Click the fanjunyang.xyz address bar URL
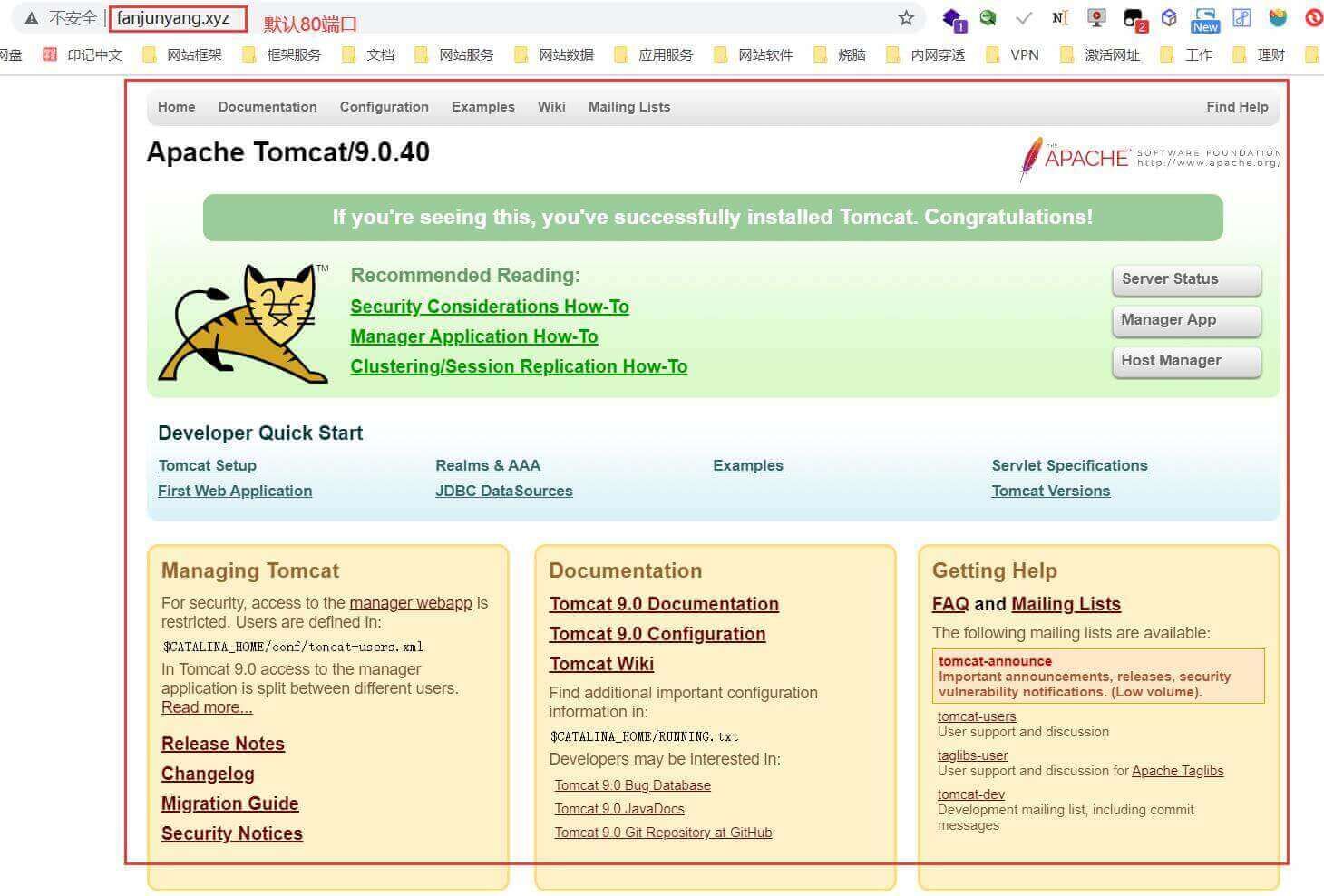 click(x=173, y=18)
